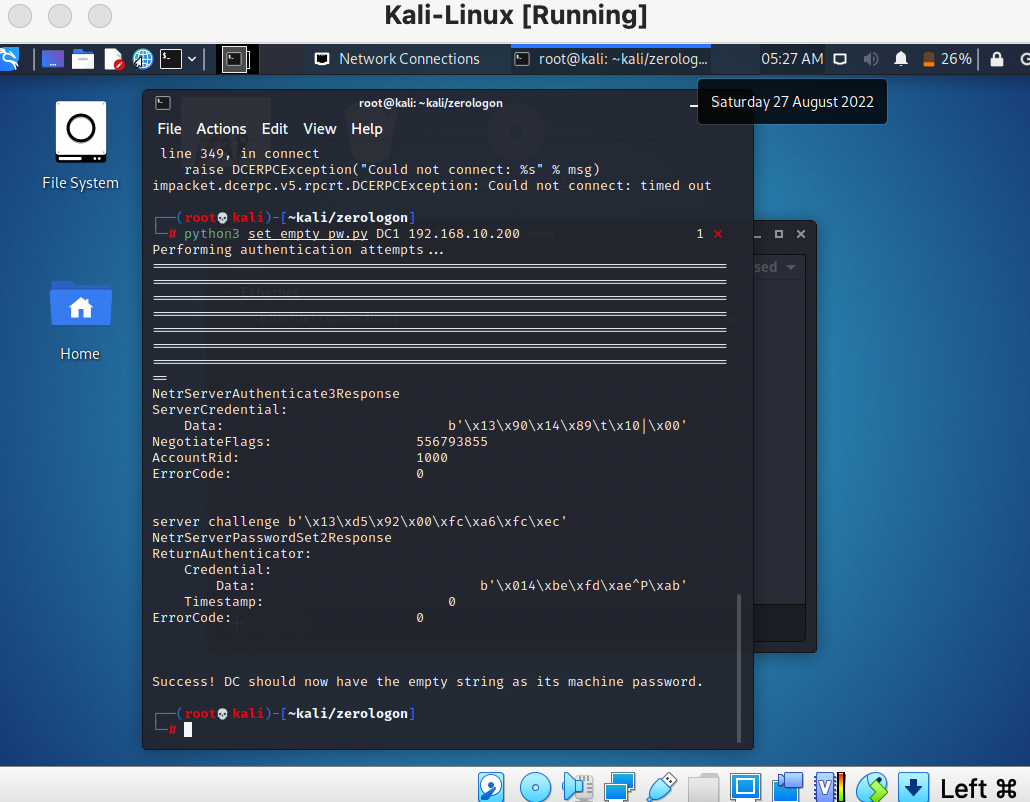
Task: Click NegotiateFlags value 556793855
Action: tap(452, 442)
